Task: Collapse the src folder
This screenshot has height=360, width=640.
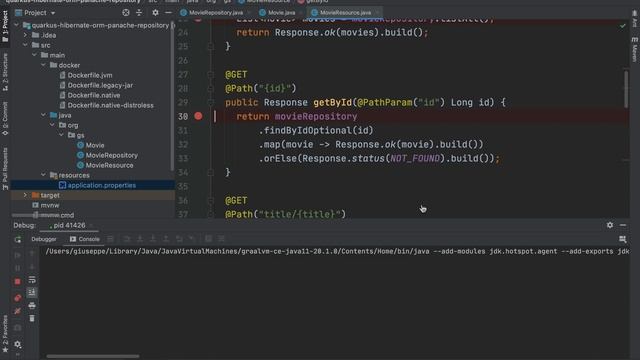Action: [25, 45]
